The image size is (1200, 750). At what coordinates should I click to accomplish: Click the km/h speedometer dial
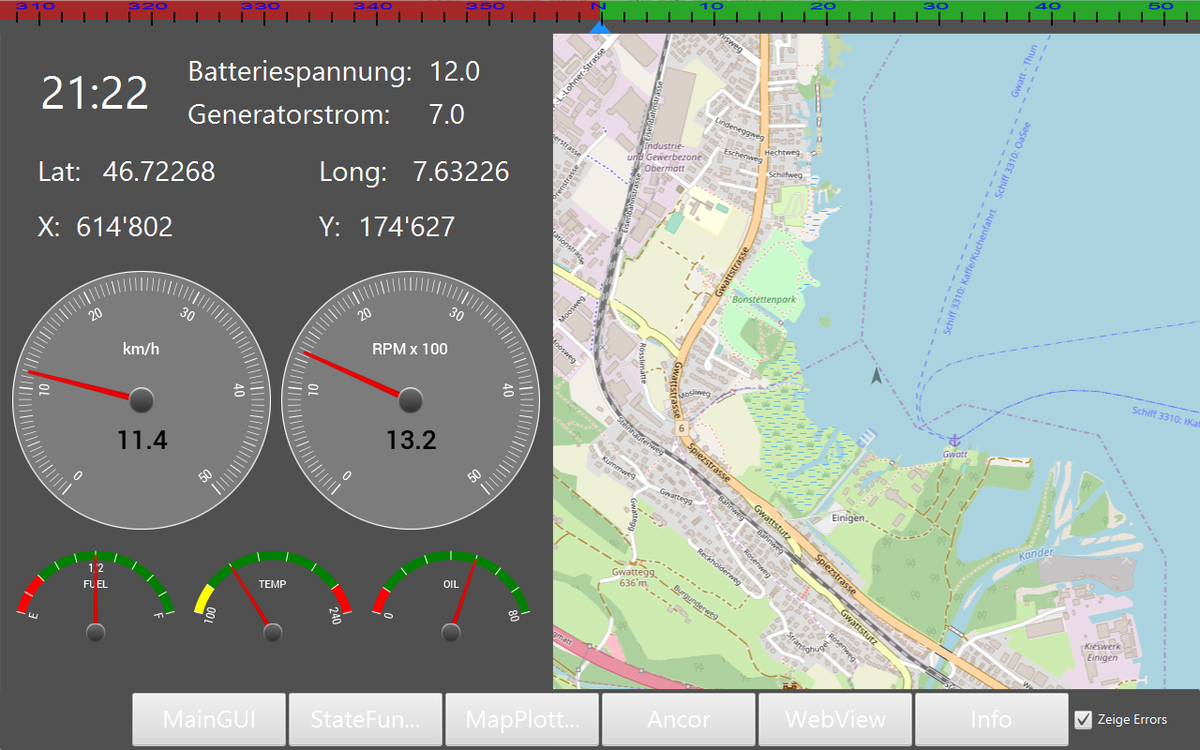[x=142, y=400]
